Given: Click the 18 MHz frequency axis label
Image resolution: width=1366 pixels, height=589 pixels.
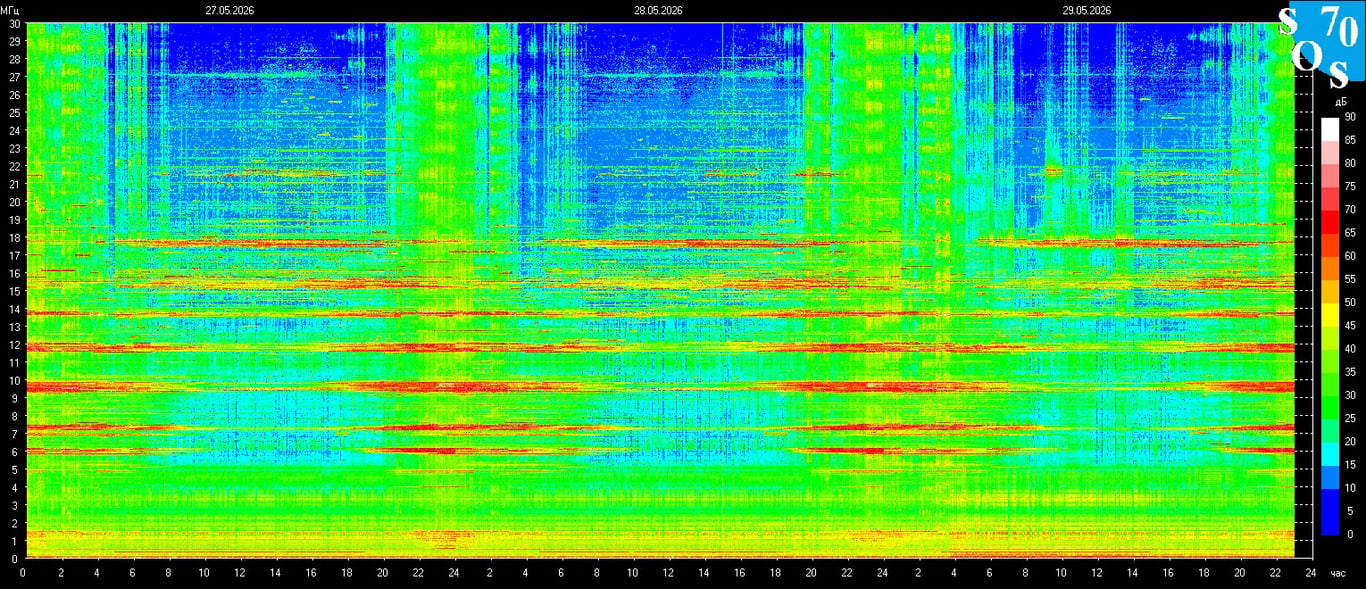Looking at the screenshot, I should pos(13,237).
